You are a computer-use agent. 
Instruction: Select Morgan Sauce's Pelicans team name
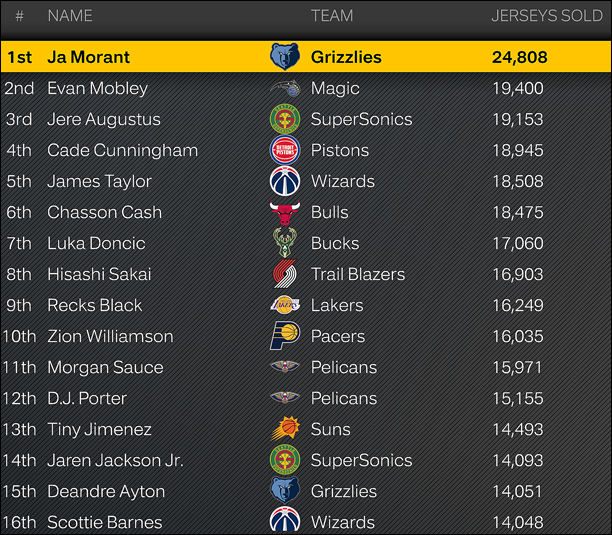coord(344,367)
